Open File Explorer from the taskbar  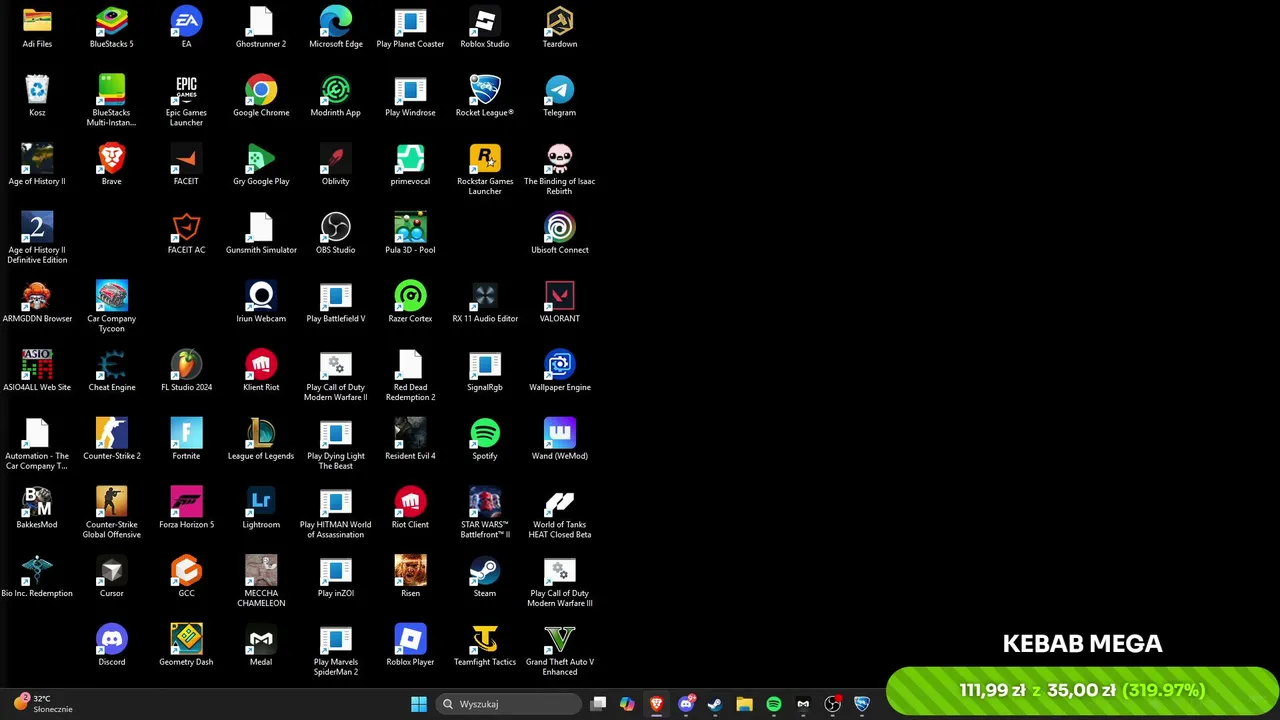point(744,704)
